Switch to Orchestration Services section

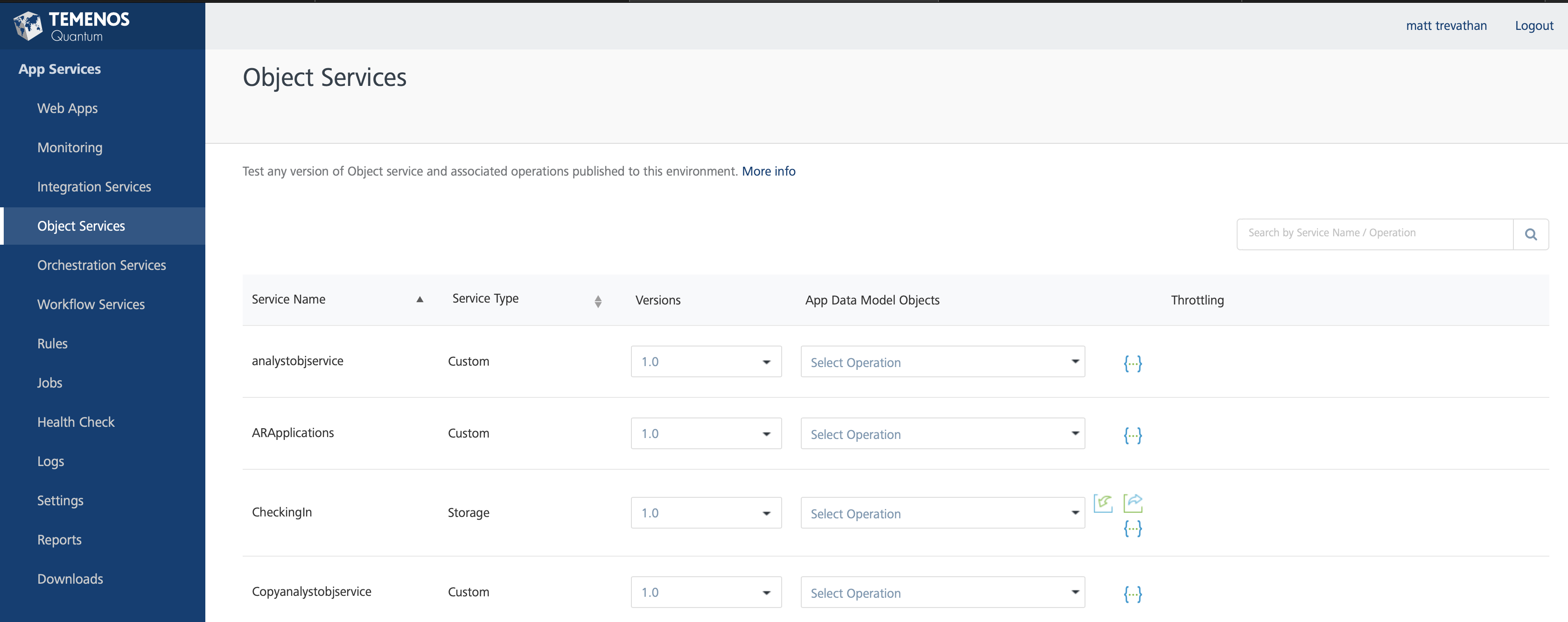102,265
